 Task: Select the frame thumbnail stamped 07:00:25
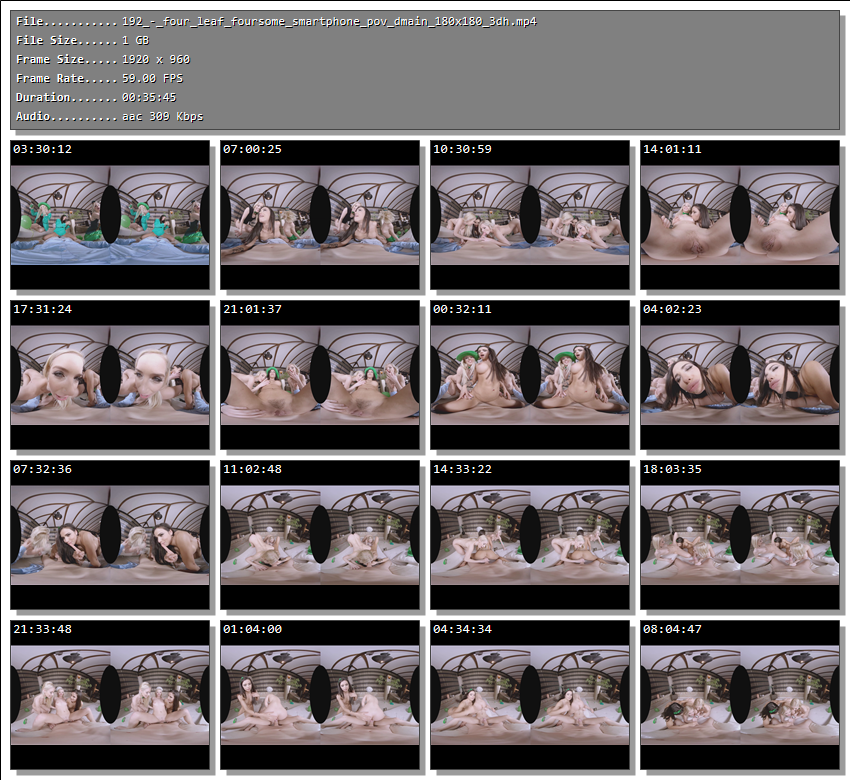(x=320, y=215)
